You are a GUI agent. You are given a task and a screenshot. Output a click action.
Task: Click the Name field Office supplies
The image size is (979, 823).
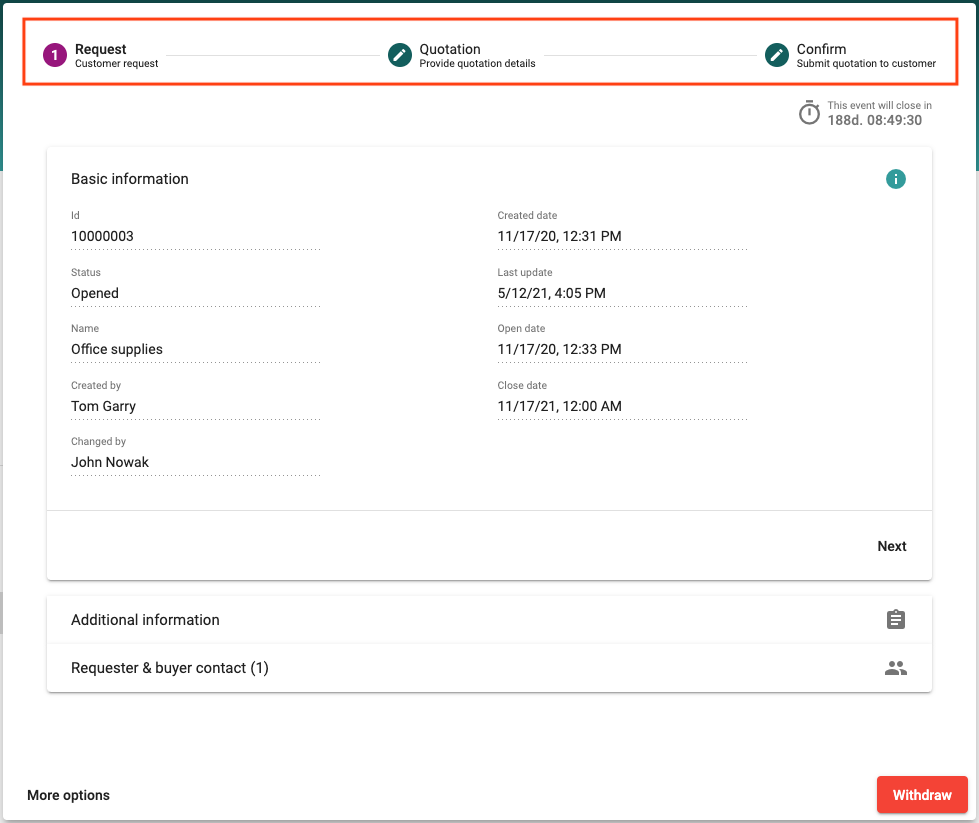point(117,350)
